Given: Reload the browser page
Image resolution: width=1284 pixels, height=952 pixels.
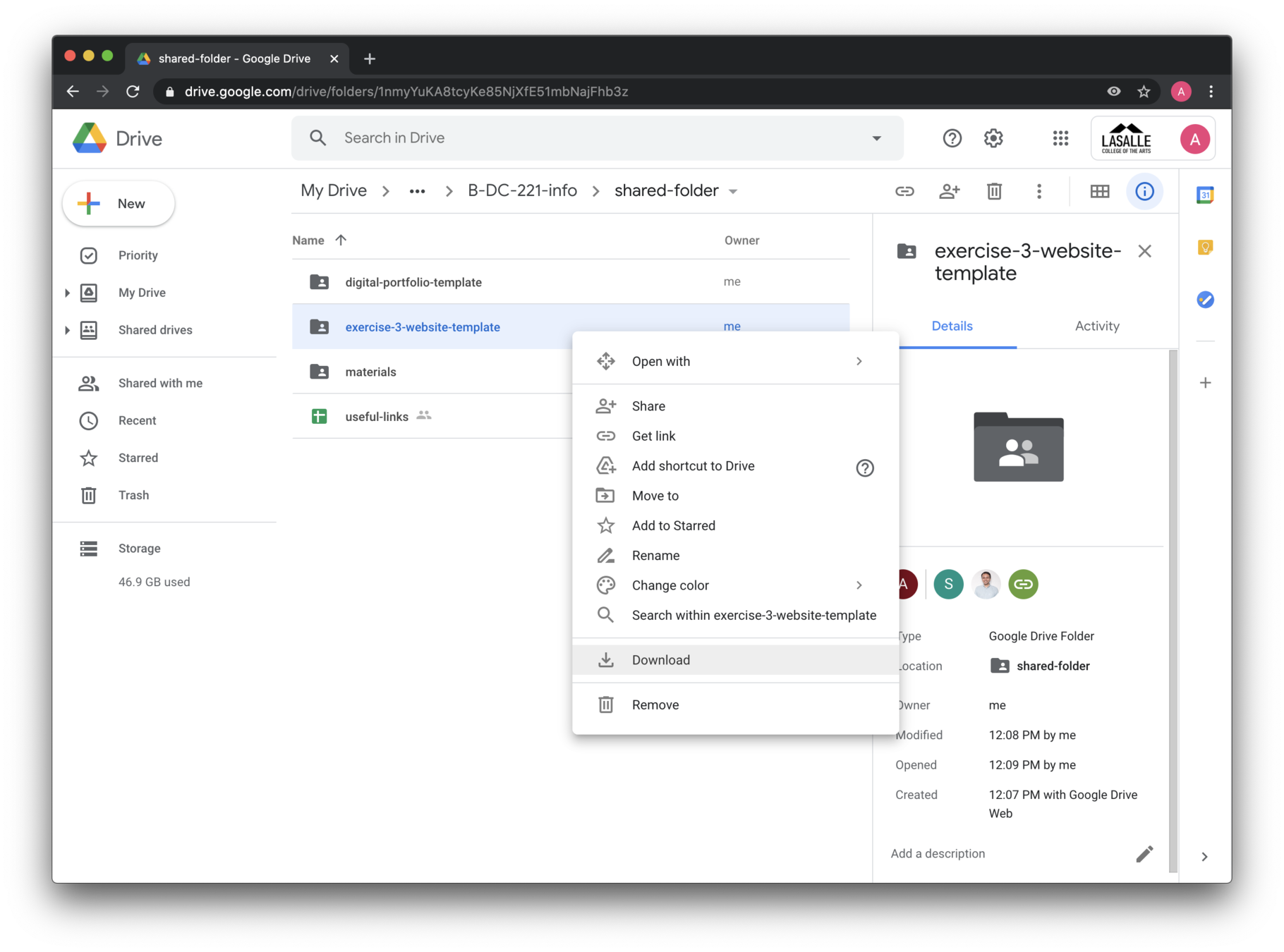Looking at the screenshot, I should coord(133,92).
